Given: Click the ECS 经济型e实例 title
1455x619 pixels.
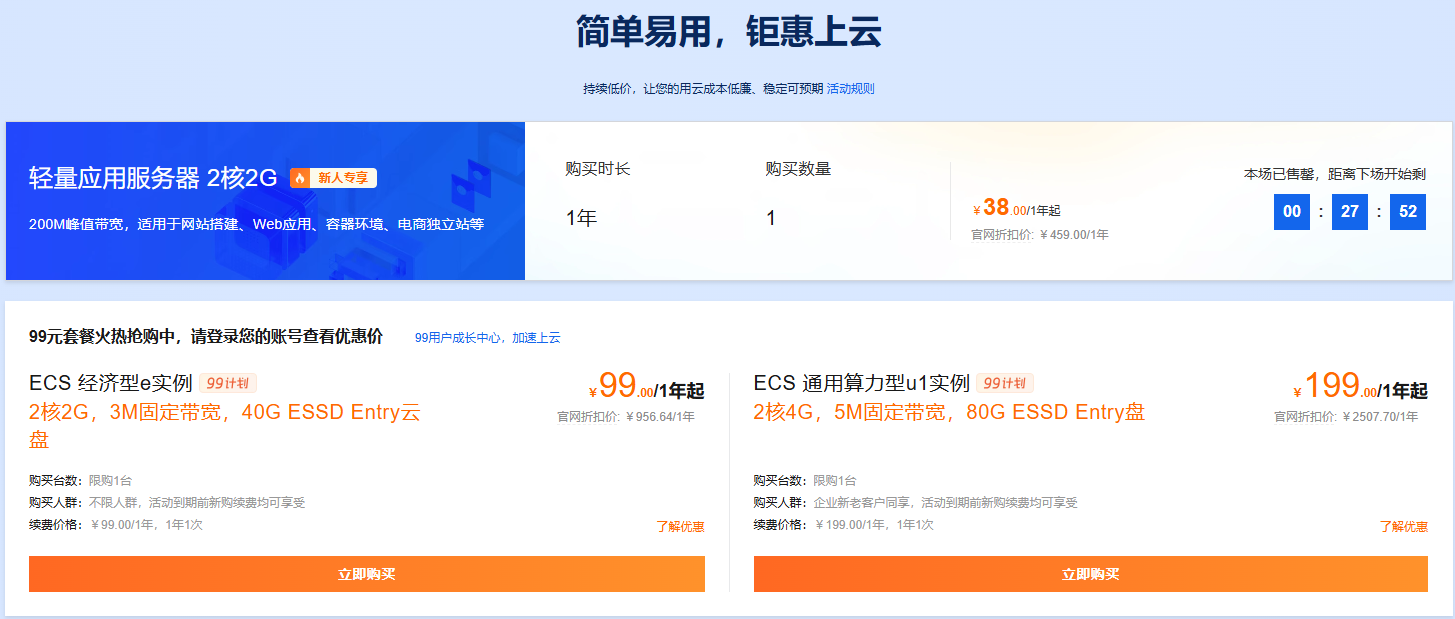Looking at the screenshot, I should click(111, 383).
